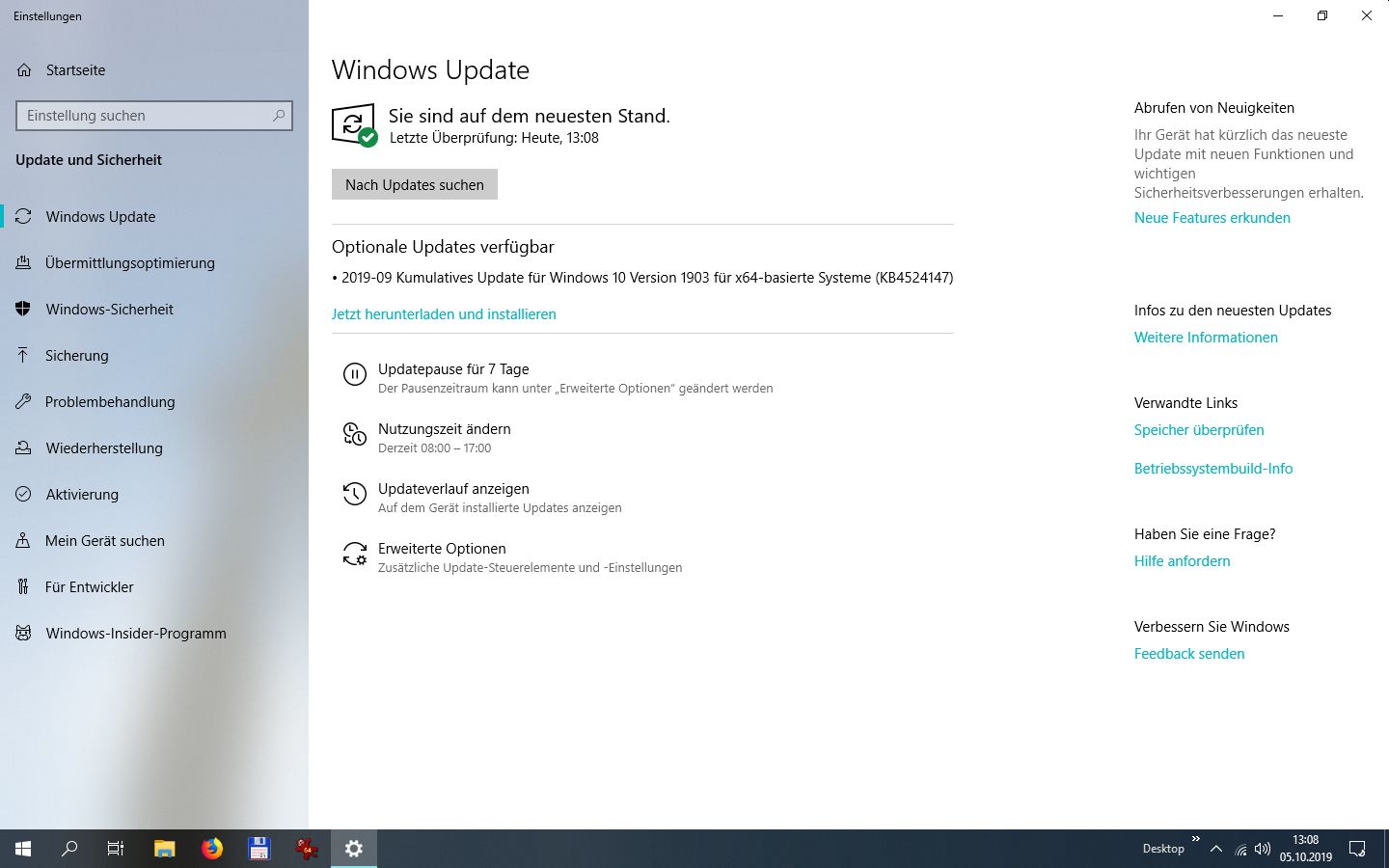Click the pause icon beside Updatepause
The width and height of the screenshot is (1389, 868).
pos(355,375)
